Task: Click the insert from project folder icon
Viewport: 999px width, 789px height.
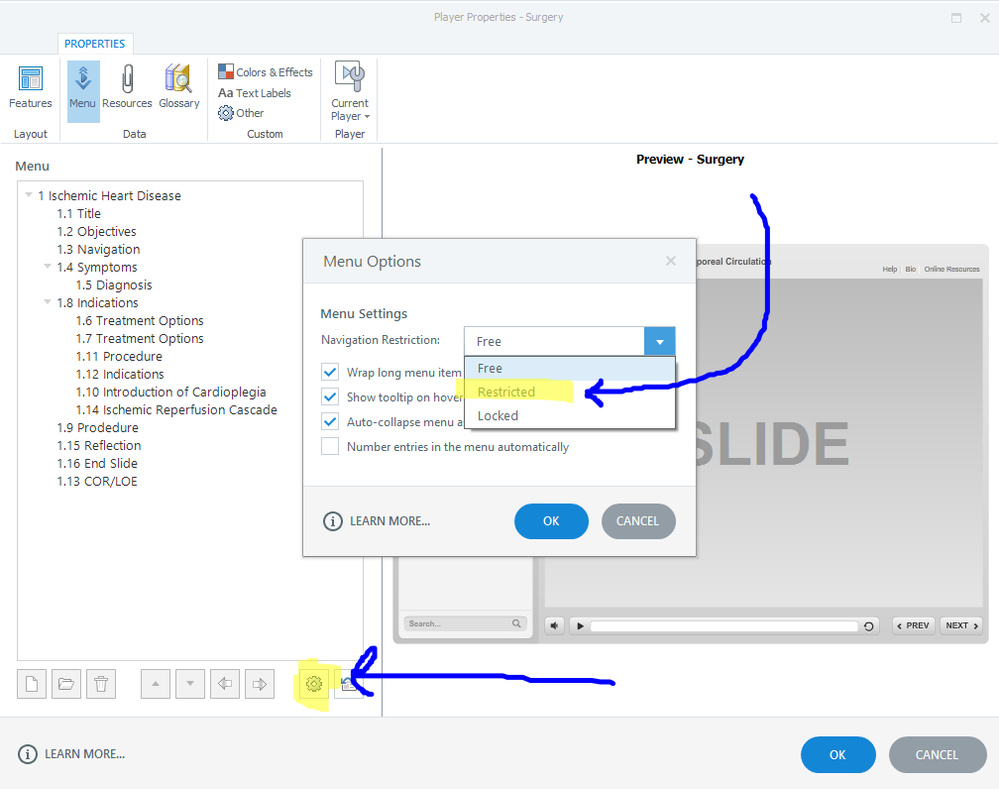Action: [66, 684]
